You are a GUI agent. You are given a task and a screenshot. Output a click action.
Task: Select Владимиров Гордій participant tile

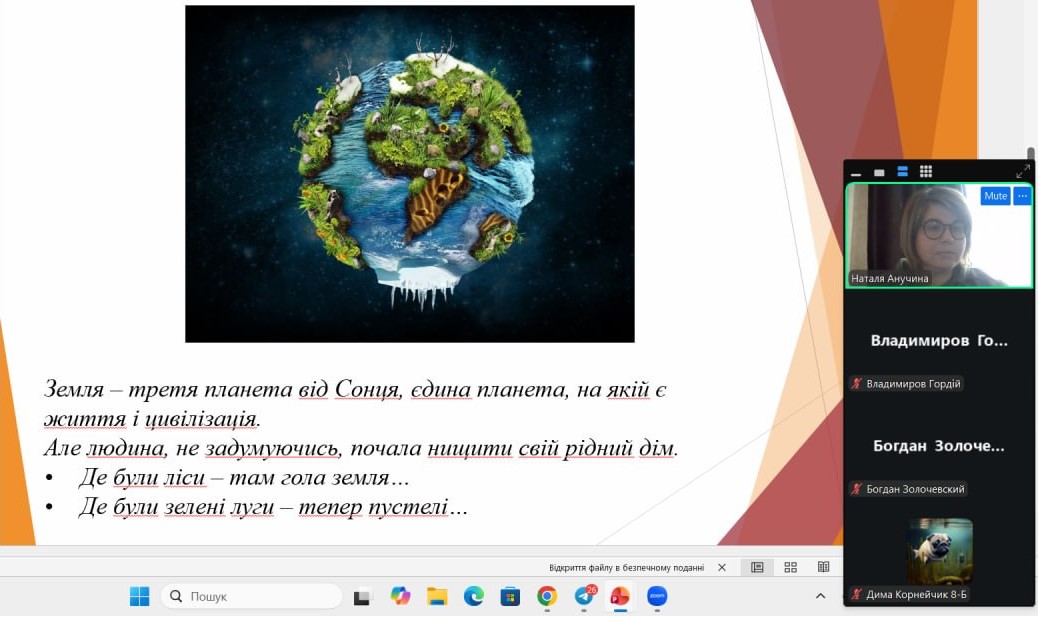click(939, 356)
